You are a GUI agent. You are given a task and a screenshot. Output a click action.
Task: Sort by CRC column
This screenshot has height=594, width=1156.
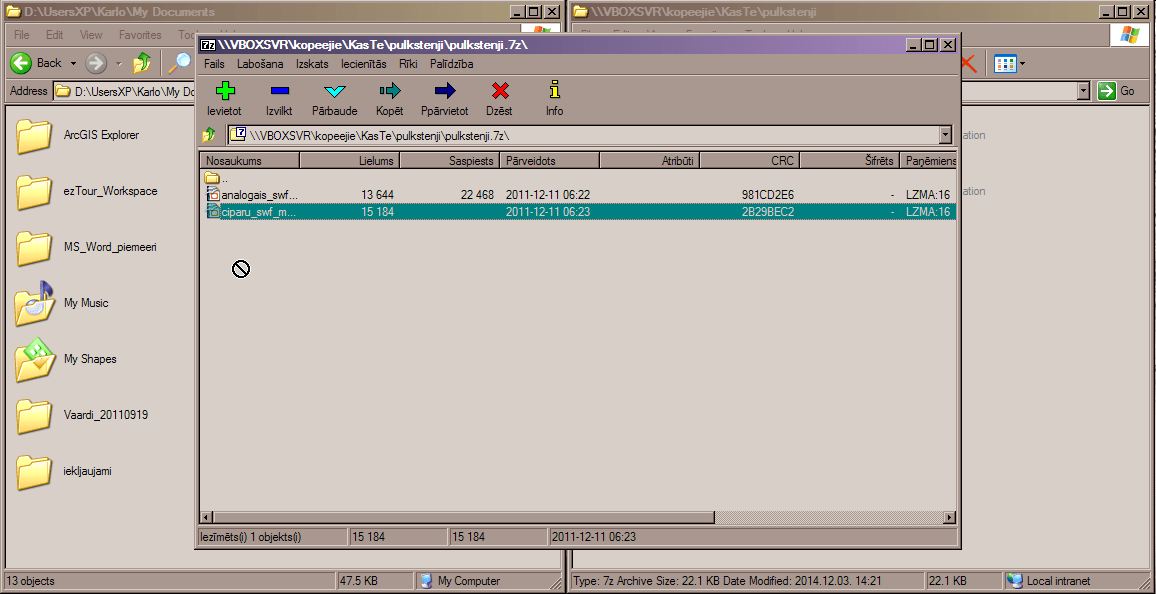point(750,161)
